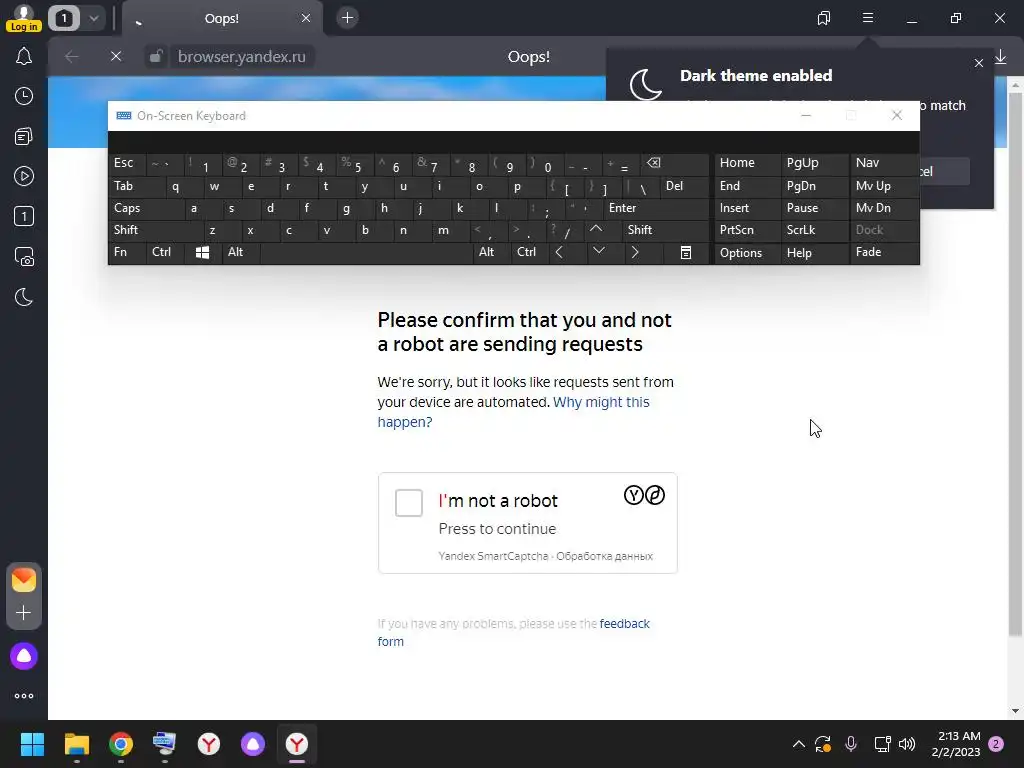Open volume control in system tray
This screenshot has width=1024, height=768.
tap(906, 744)
